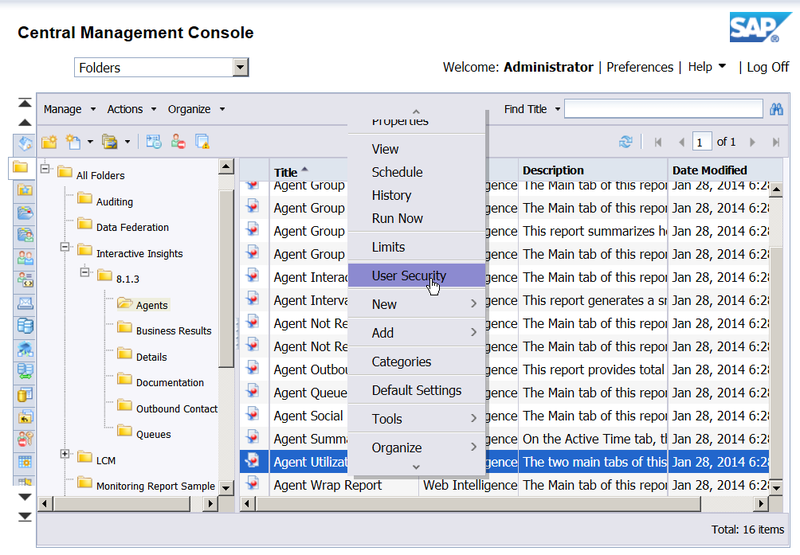Click the user with red circle toolbar icon

178,142
